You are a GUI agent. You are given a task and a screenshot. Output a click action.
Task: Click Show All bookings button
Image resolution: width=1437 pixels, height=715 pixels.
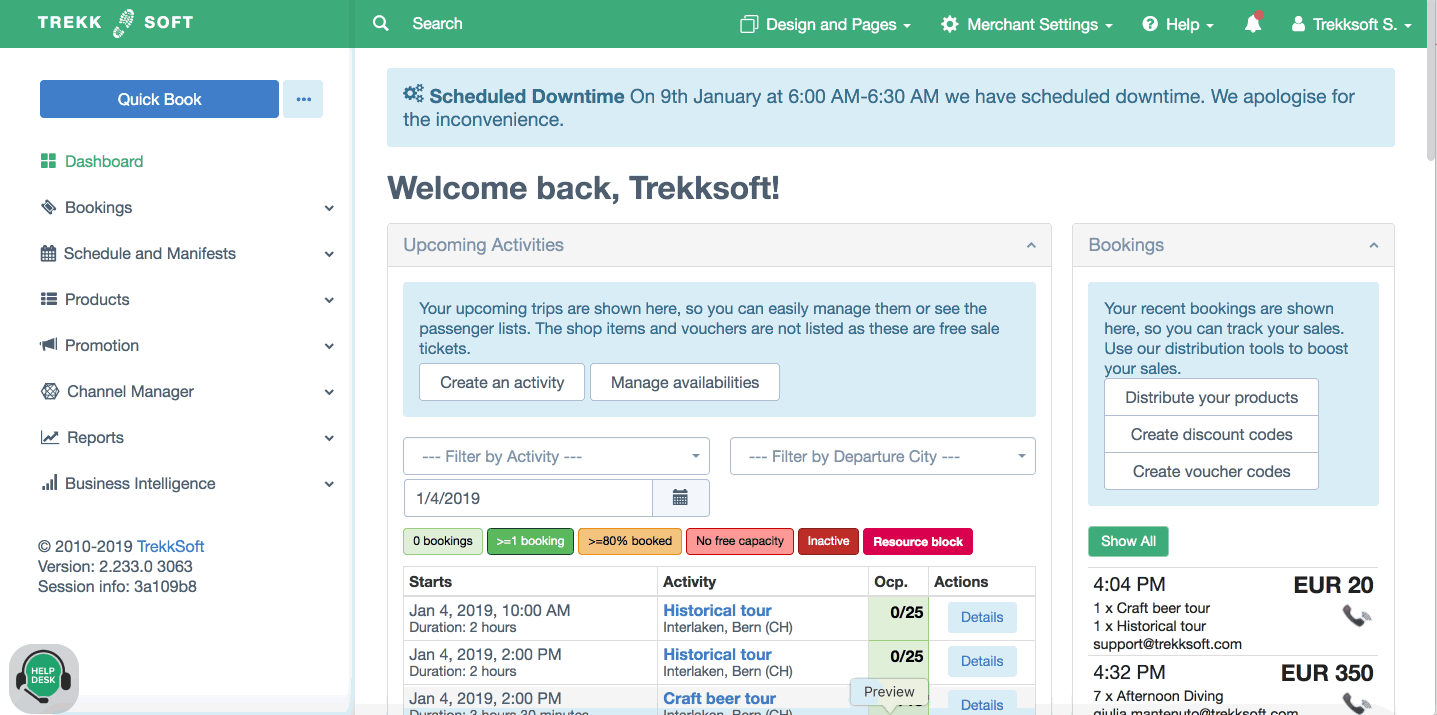(x=1128, y=541)
